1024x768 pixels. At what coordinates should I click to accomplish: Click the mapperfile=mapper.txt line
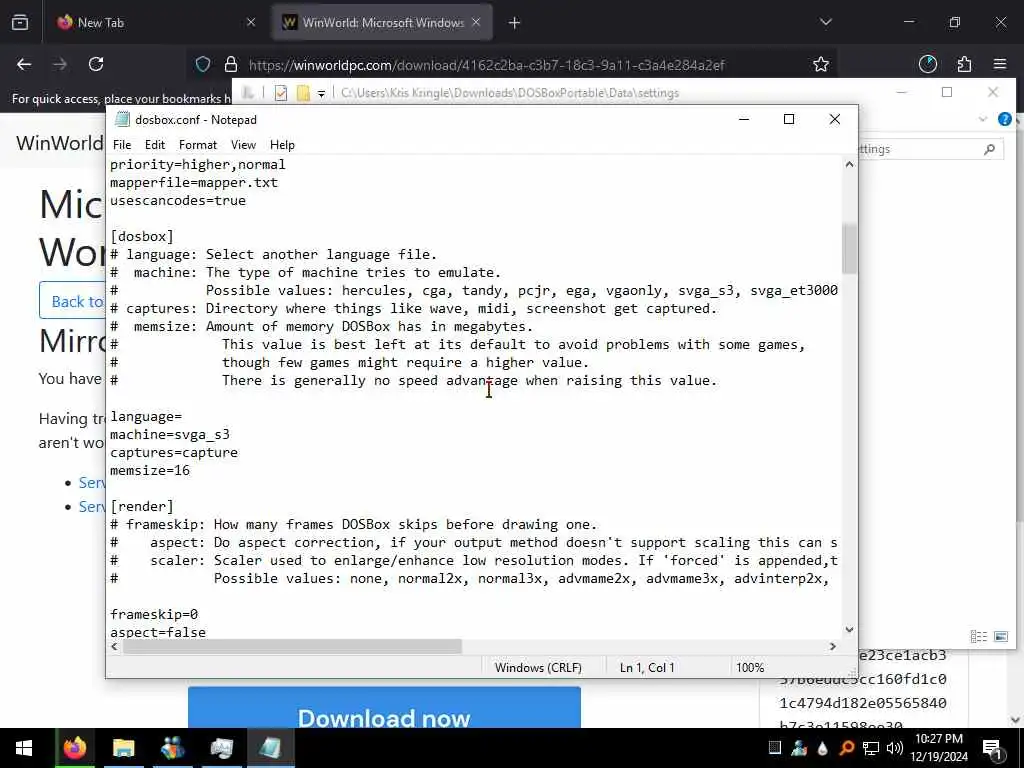(194, 182)
